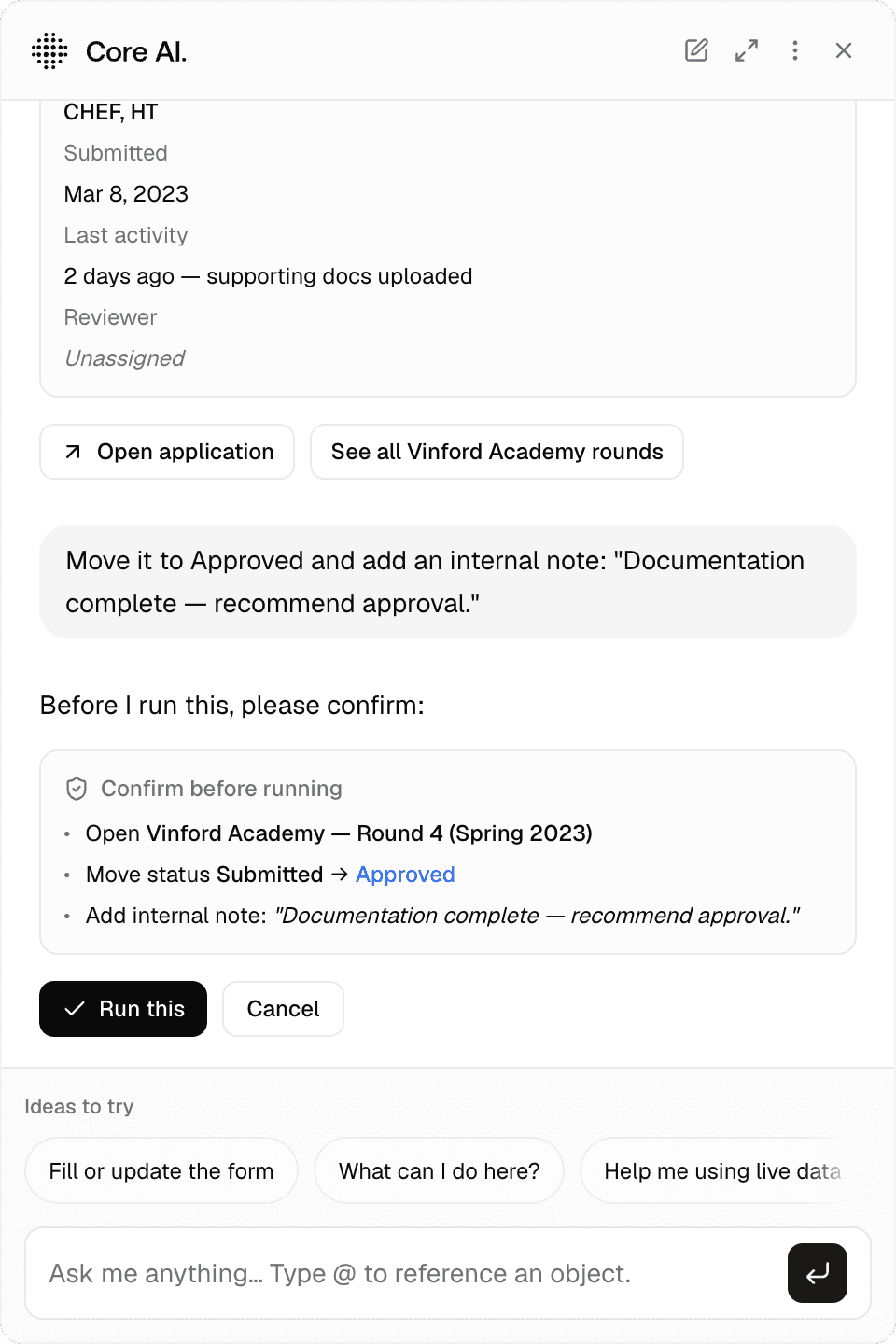This screenshot has width=896, height=1344.
Task: See all Vinford Academy rounds
Action: 497,452
